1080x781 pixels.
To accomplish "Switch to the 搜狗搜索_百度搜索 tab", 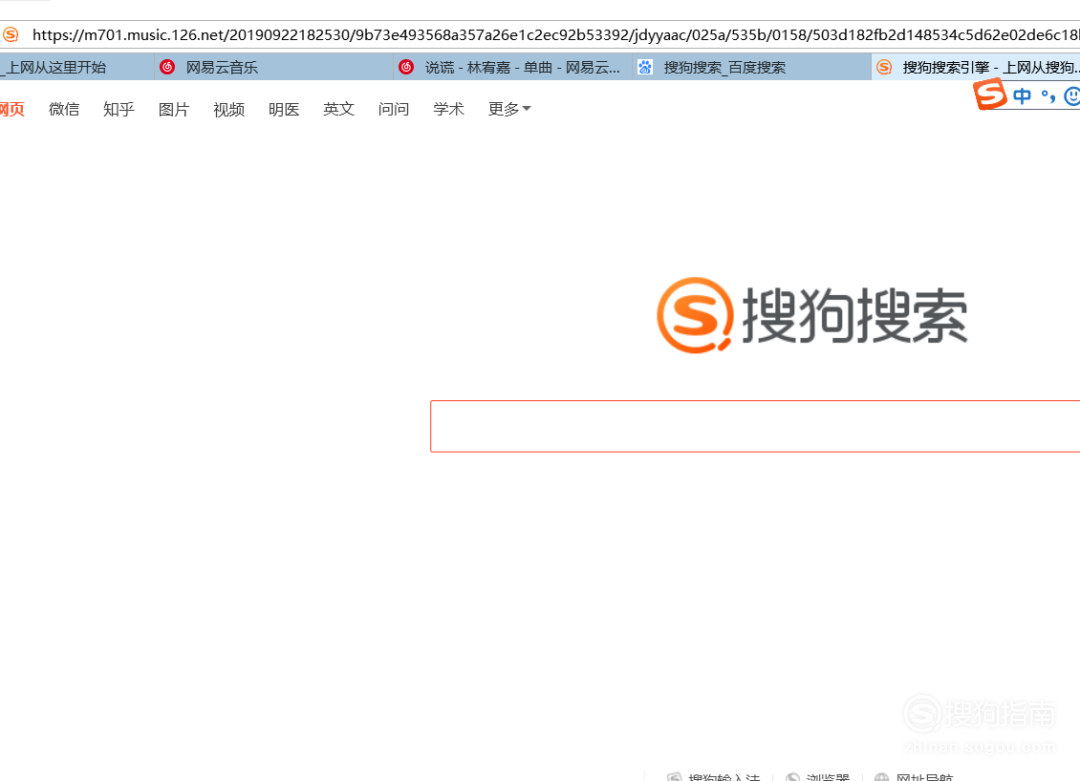I will (751, 67).
